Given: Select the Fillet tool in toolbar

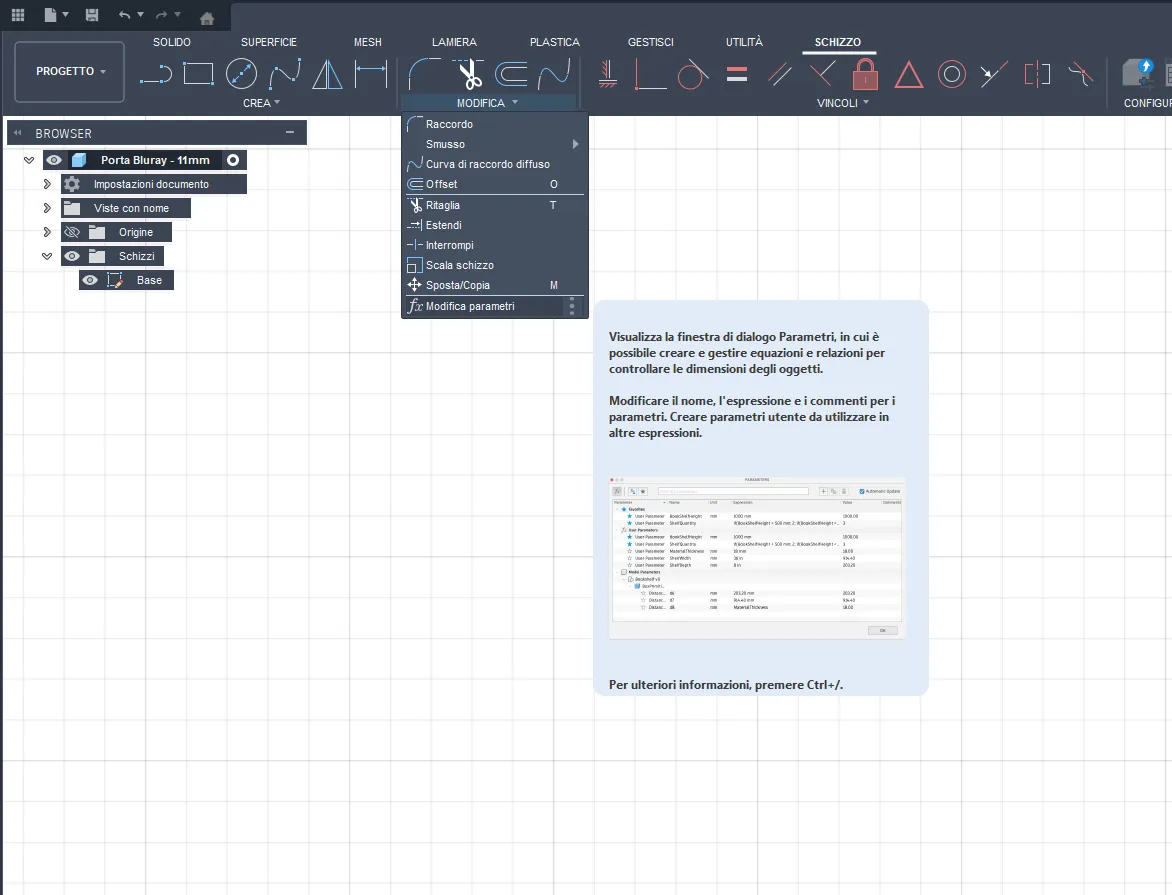Looking at the screenshot, I should (x=424, y=74).
